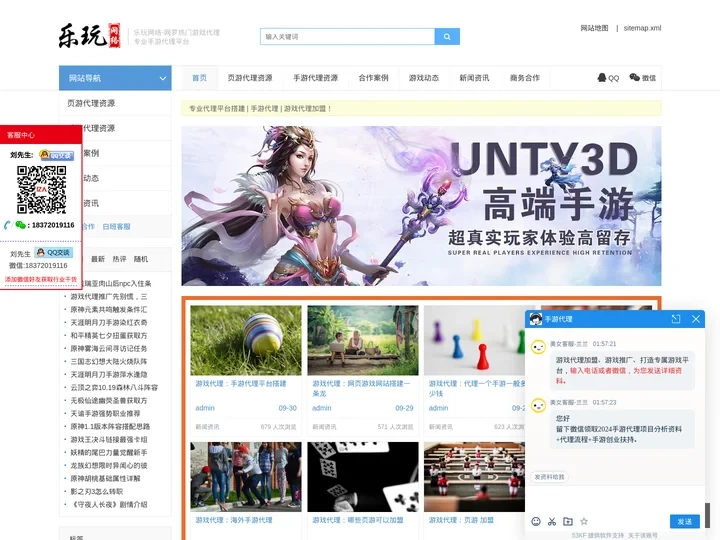Expand the 网站导航 dropdown chevron

click(x=163, y=78)
